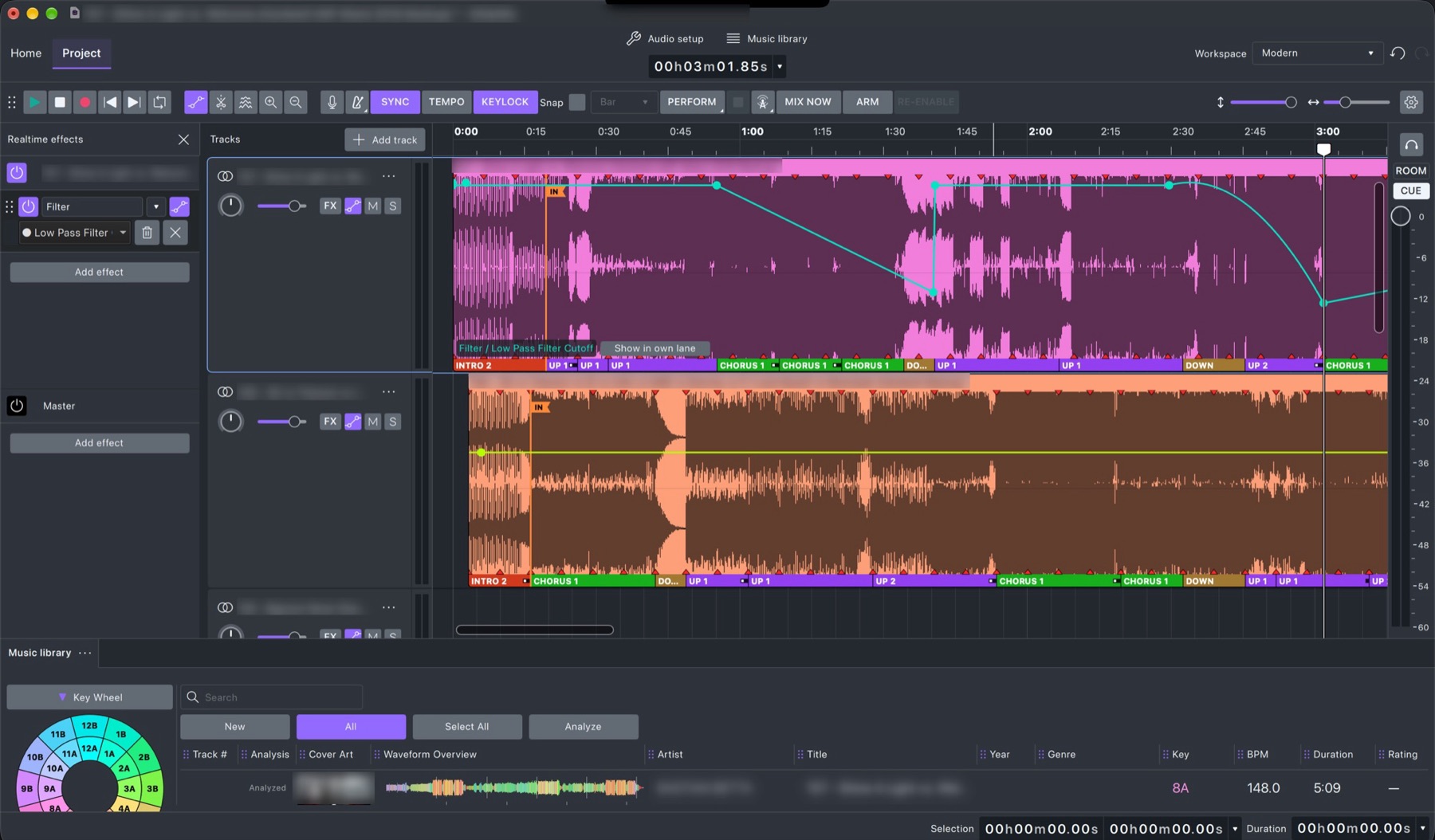Toggle TEMPO mode
Screen dimensions: 1435x840
(x=446, y=102)
